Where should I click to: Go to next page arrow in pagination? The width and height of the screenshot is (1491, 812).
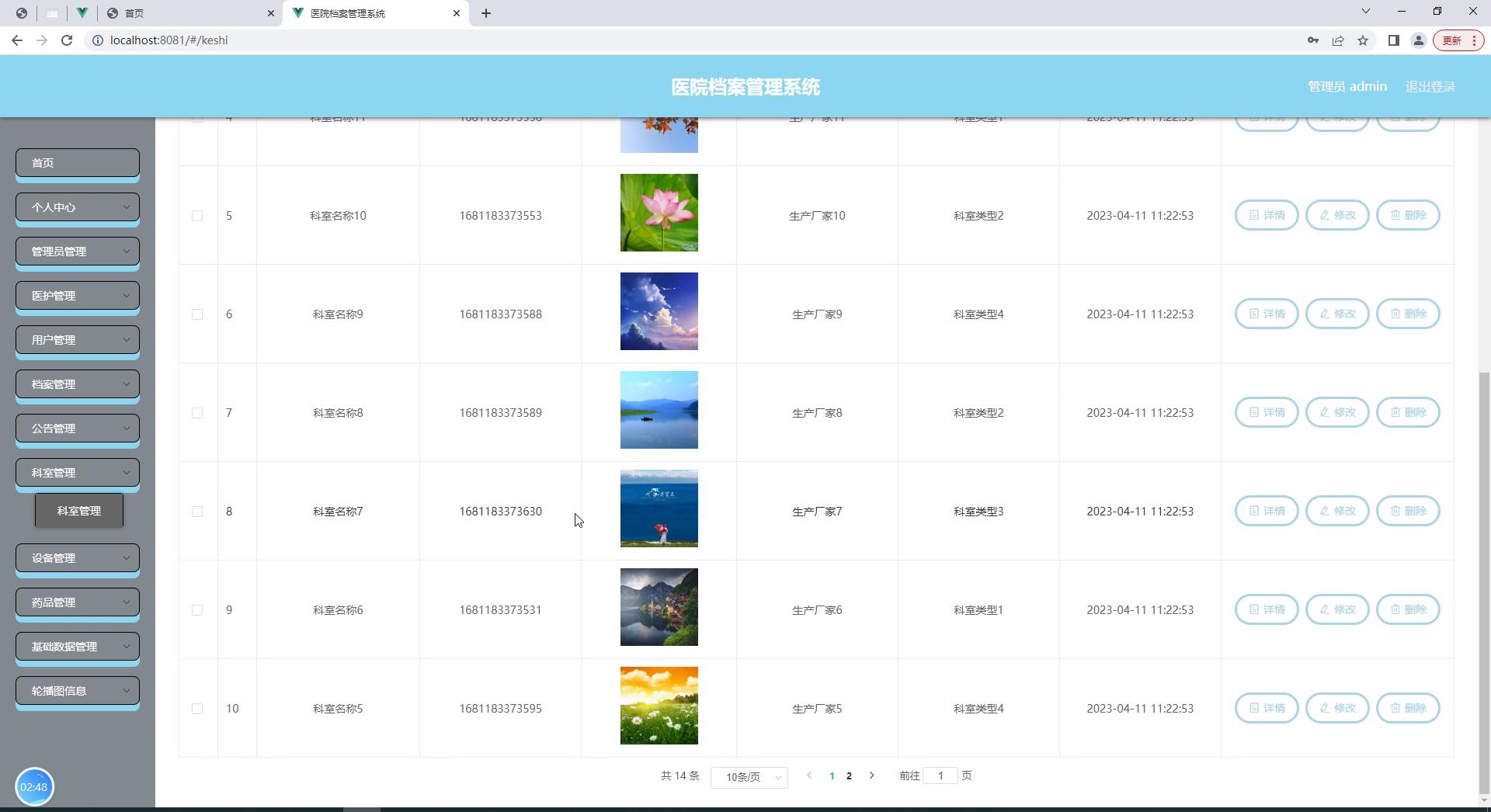coord(871,776)
